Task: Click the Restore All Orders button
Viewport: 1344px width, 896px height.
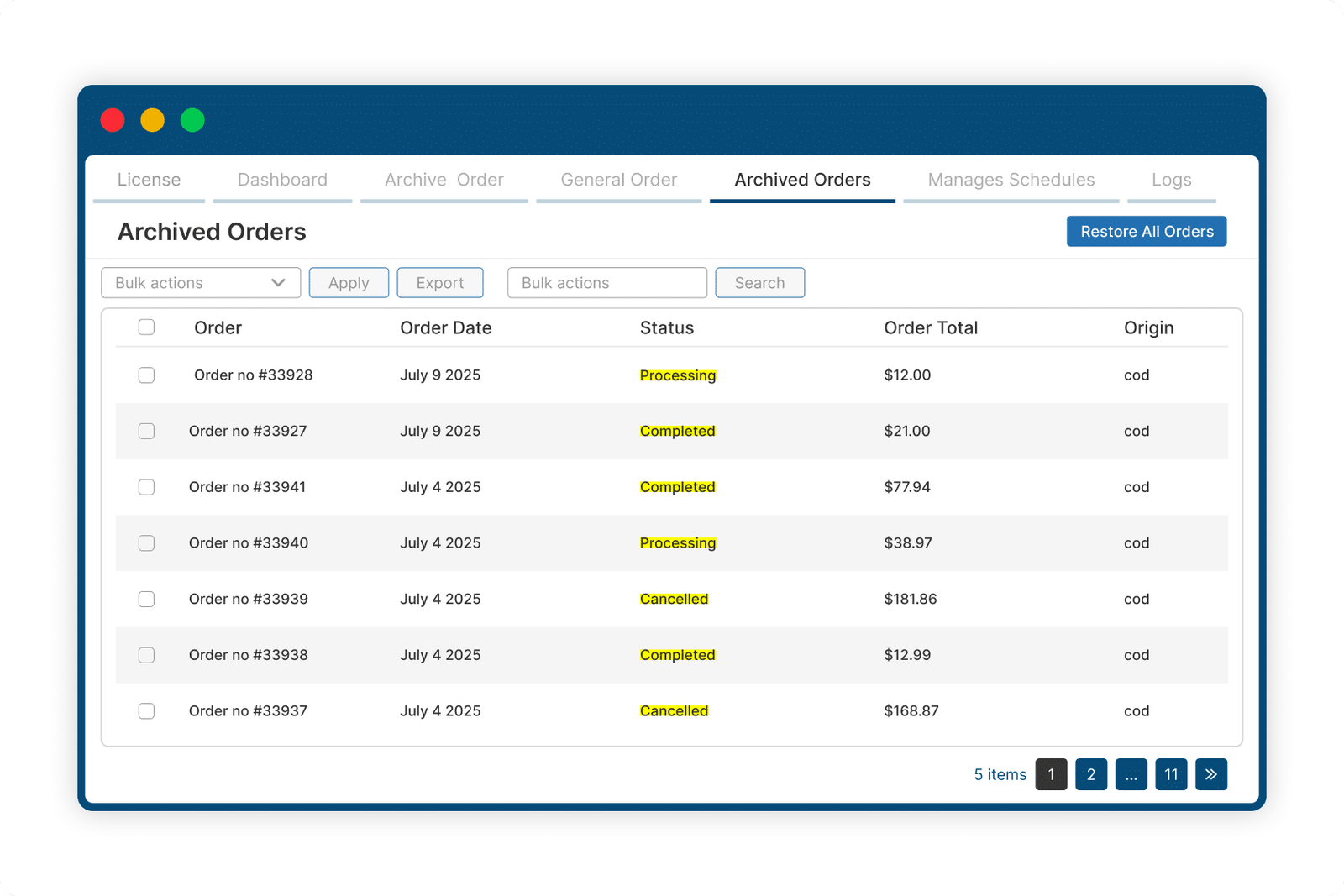Action: 1147,232
